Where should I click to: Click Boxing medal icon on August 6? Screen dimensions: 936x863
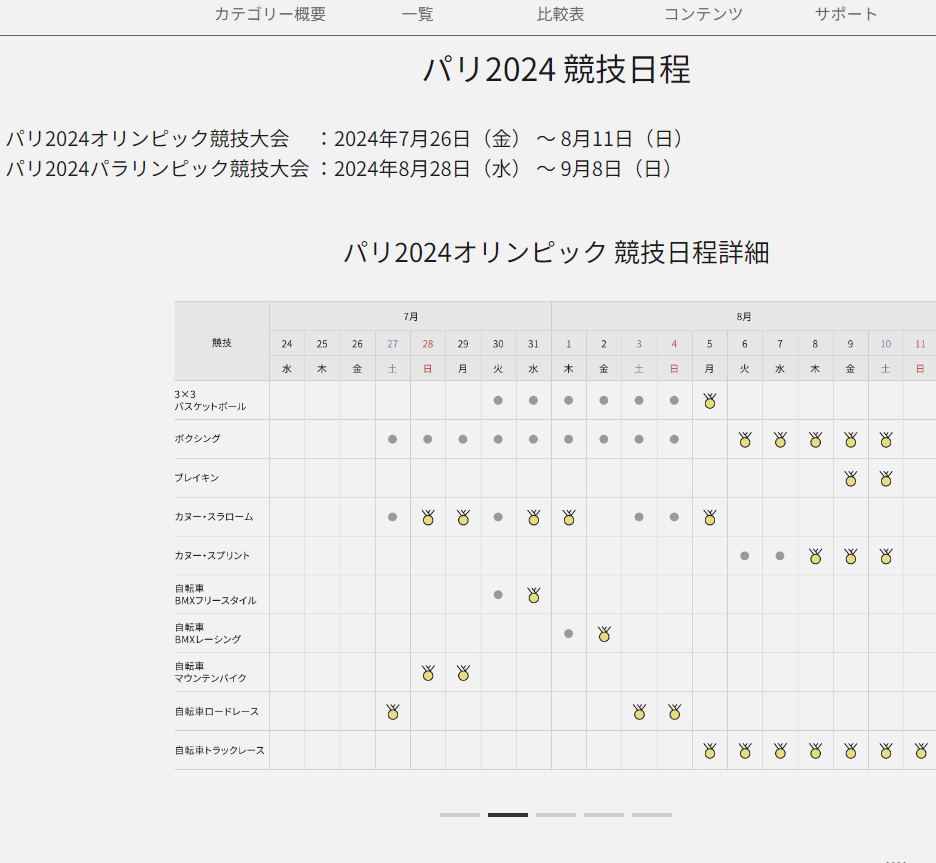pyautogui.click(x=744, y=439)
